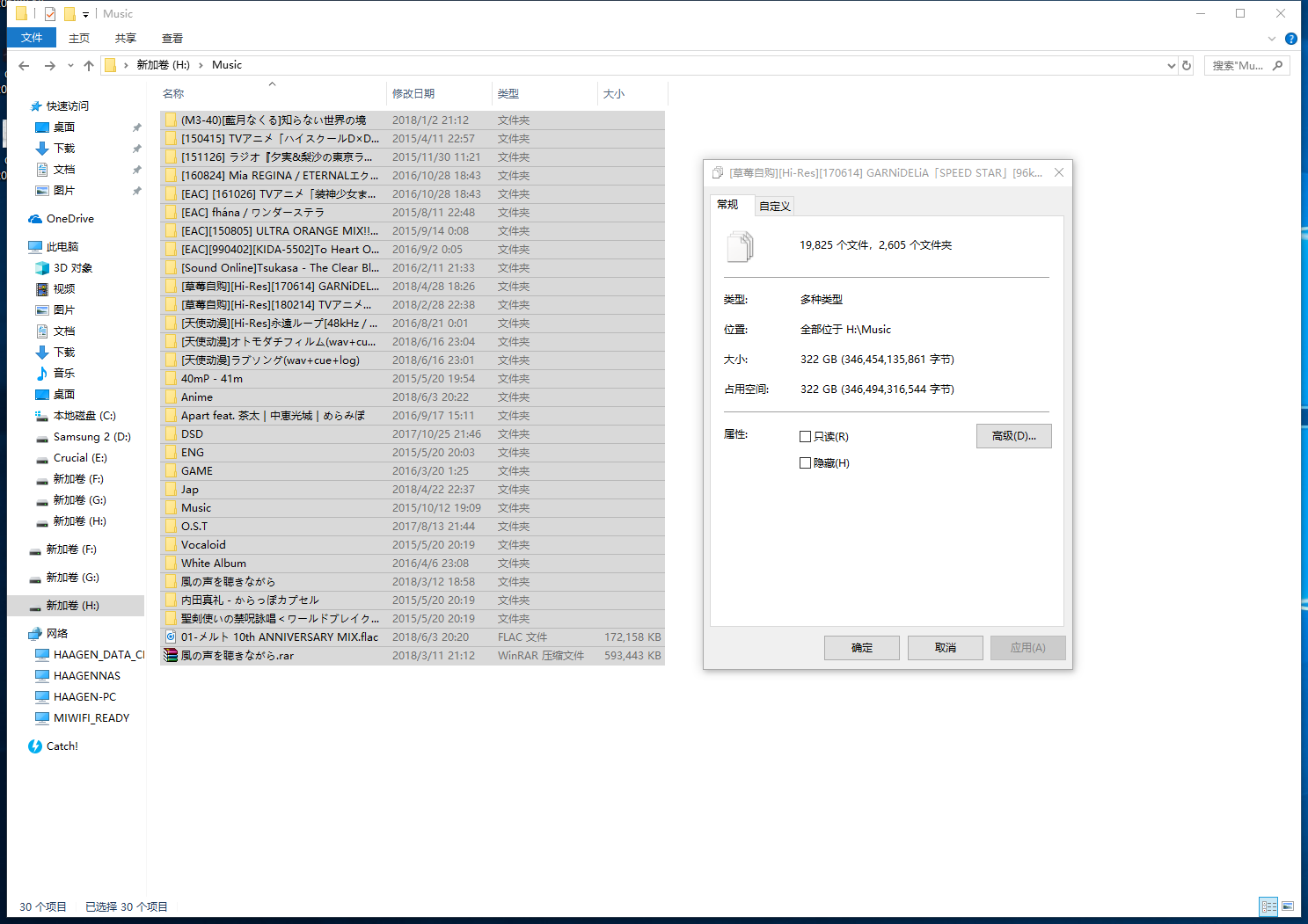Expand the ribbon with chevron
The image size is (1308, 924).
[1272, 39]
